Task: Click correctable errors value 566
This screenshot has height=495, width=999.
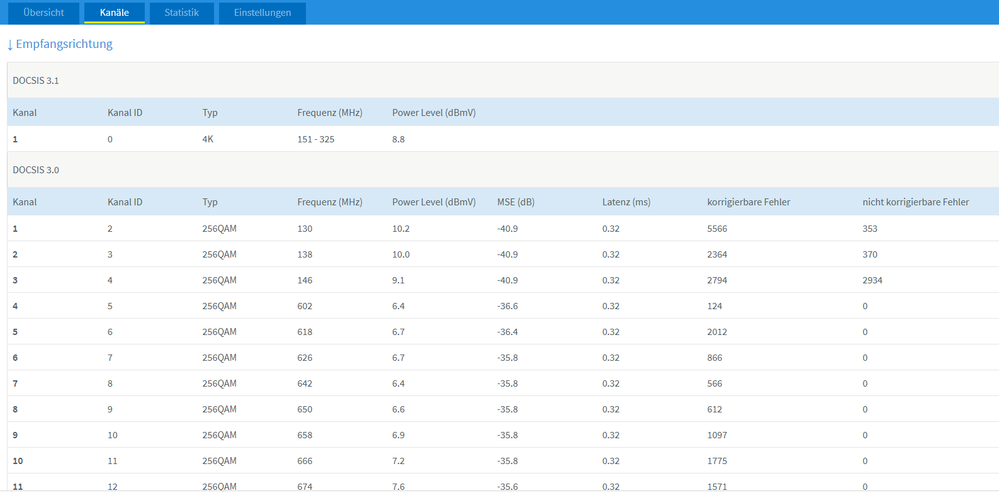Action: [714, 384]
